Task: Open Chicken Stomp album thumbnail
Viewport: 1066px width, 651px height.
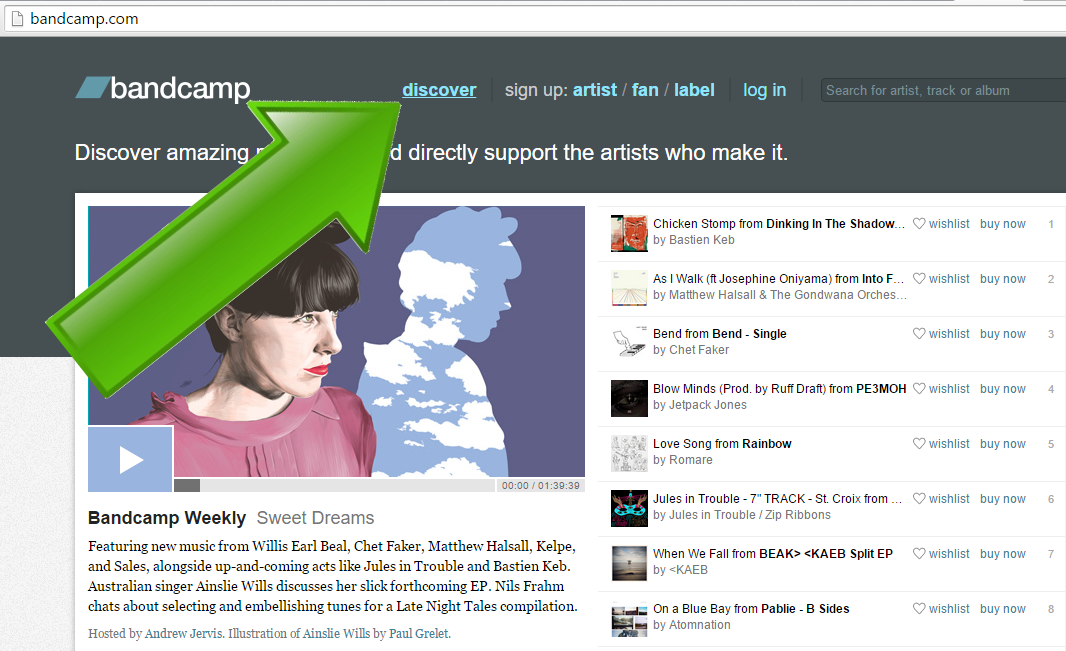Action: click(x=629, y=233)
